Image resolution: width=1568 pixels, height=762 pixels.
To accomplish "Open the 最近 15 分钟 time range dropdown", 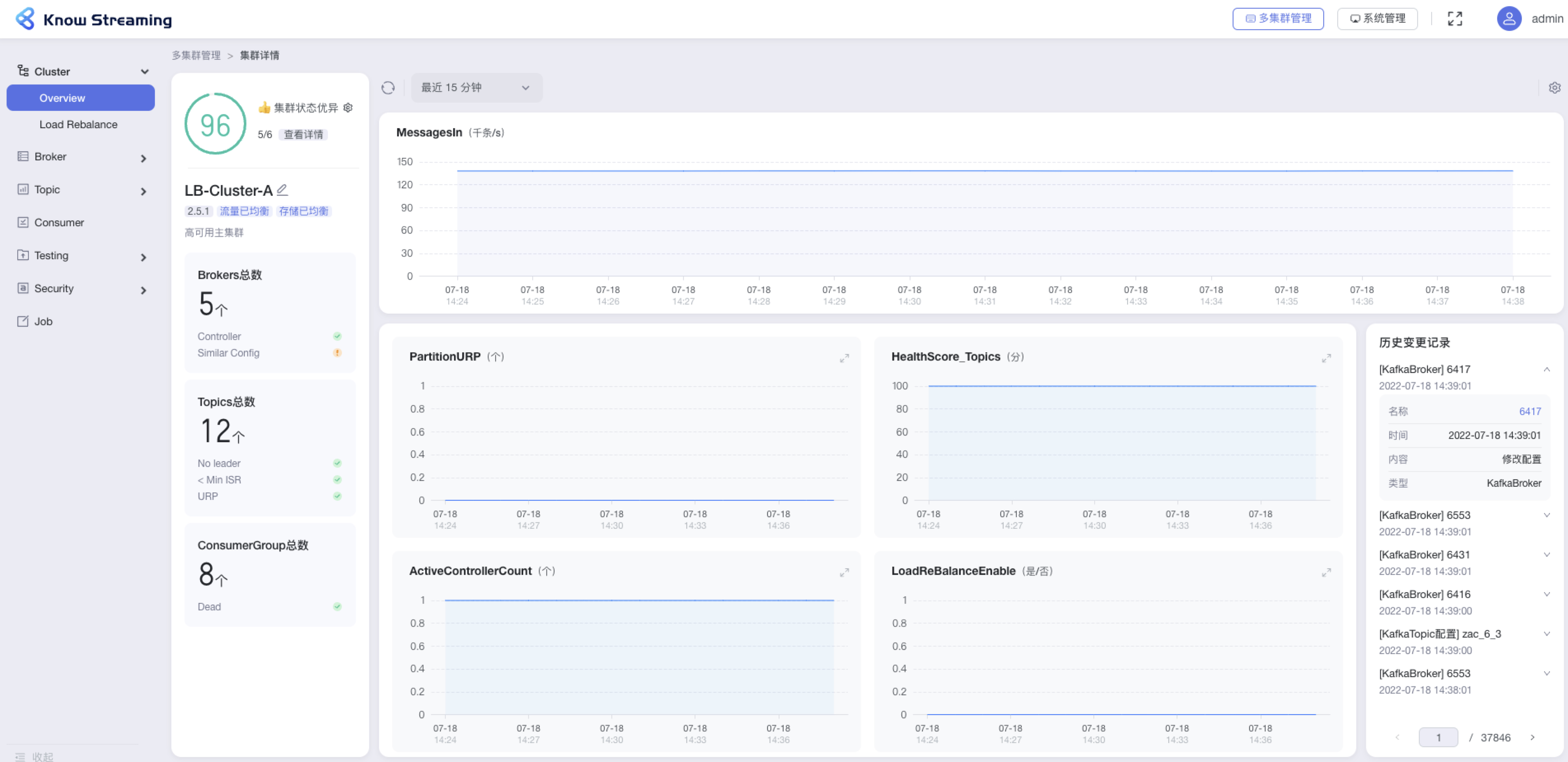I will (476, 88).
